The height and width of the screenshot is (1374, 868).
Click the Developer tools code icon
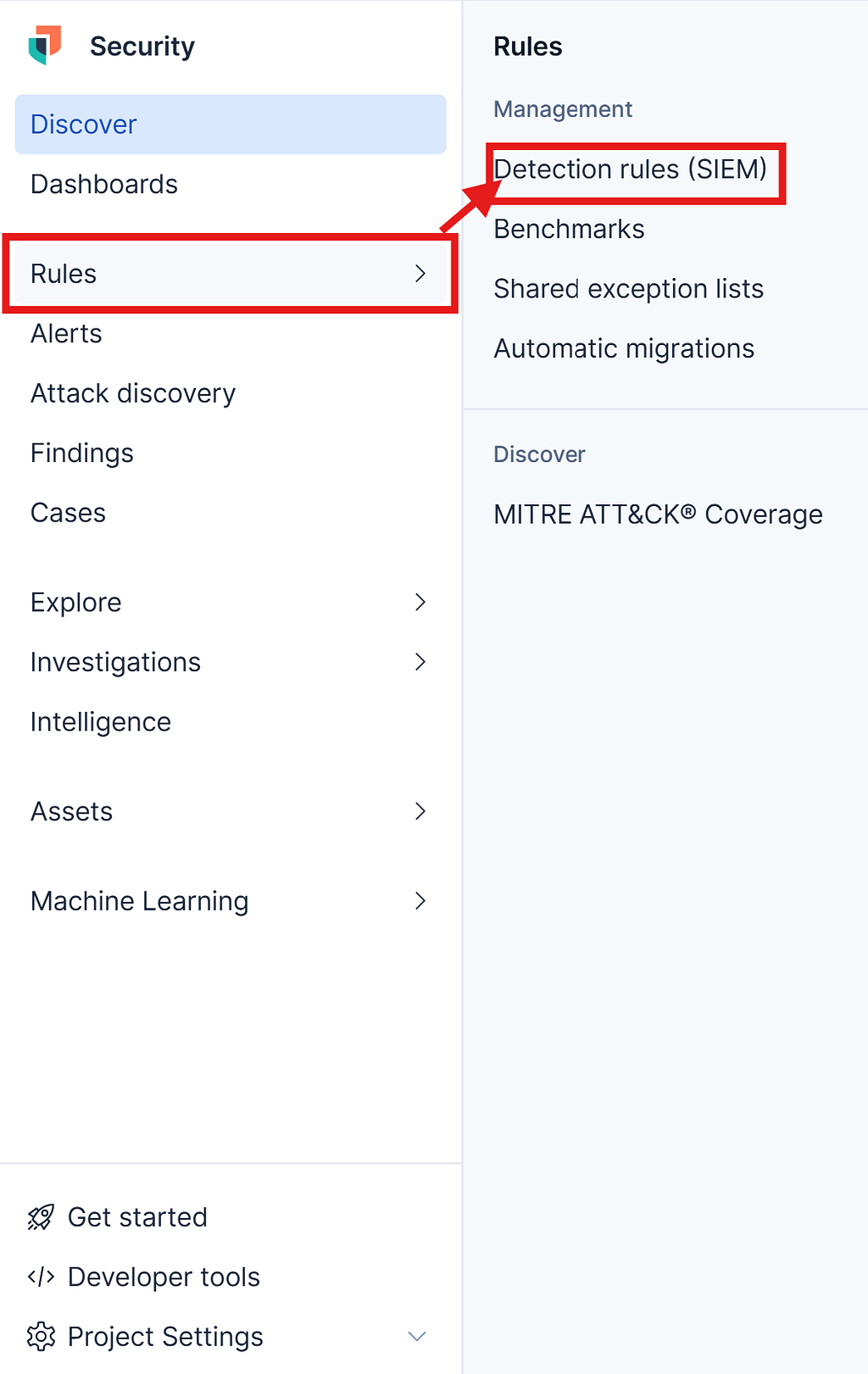coord(41,1277)
